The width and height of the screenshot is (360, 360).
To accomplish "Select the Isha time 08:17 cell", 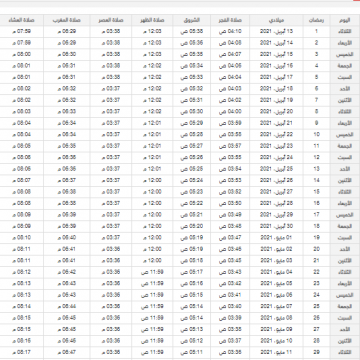I will point(22,352).
